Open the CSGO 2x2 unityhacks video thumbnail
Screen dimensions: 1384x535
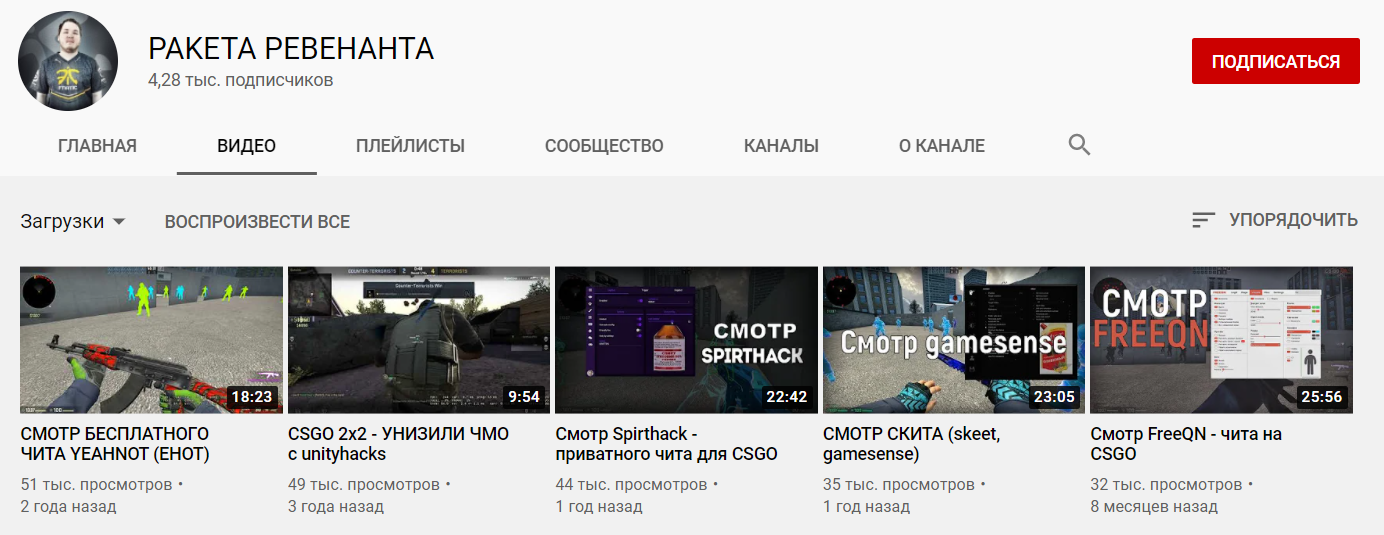419,340
